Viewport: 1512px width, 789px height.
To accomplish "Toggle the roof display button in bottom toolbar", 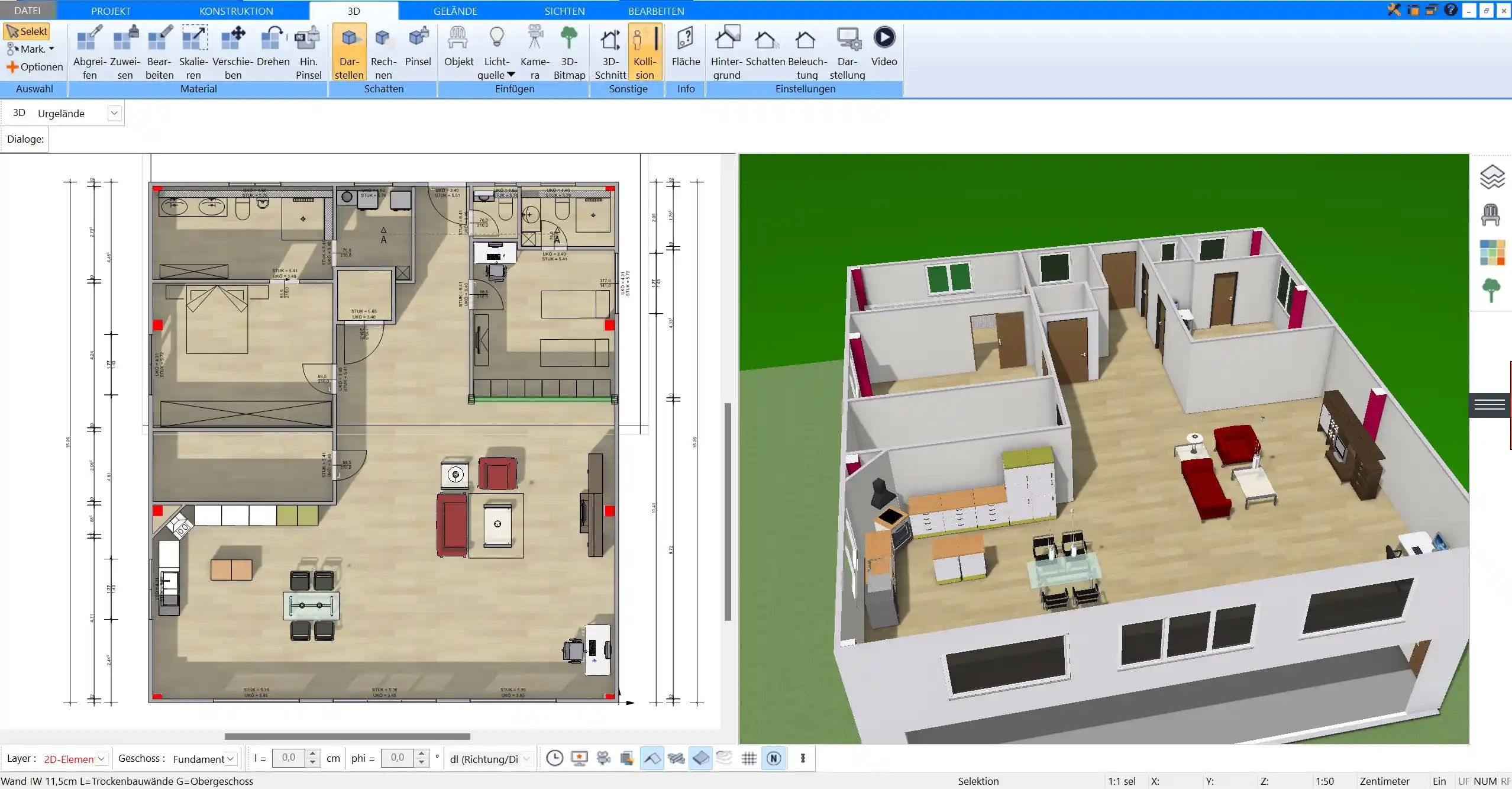I will (x=652, y=758).
